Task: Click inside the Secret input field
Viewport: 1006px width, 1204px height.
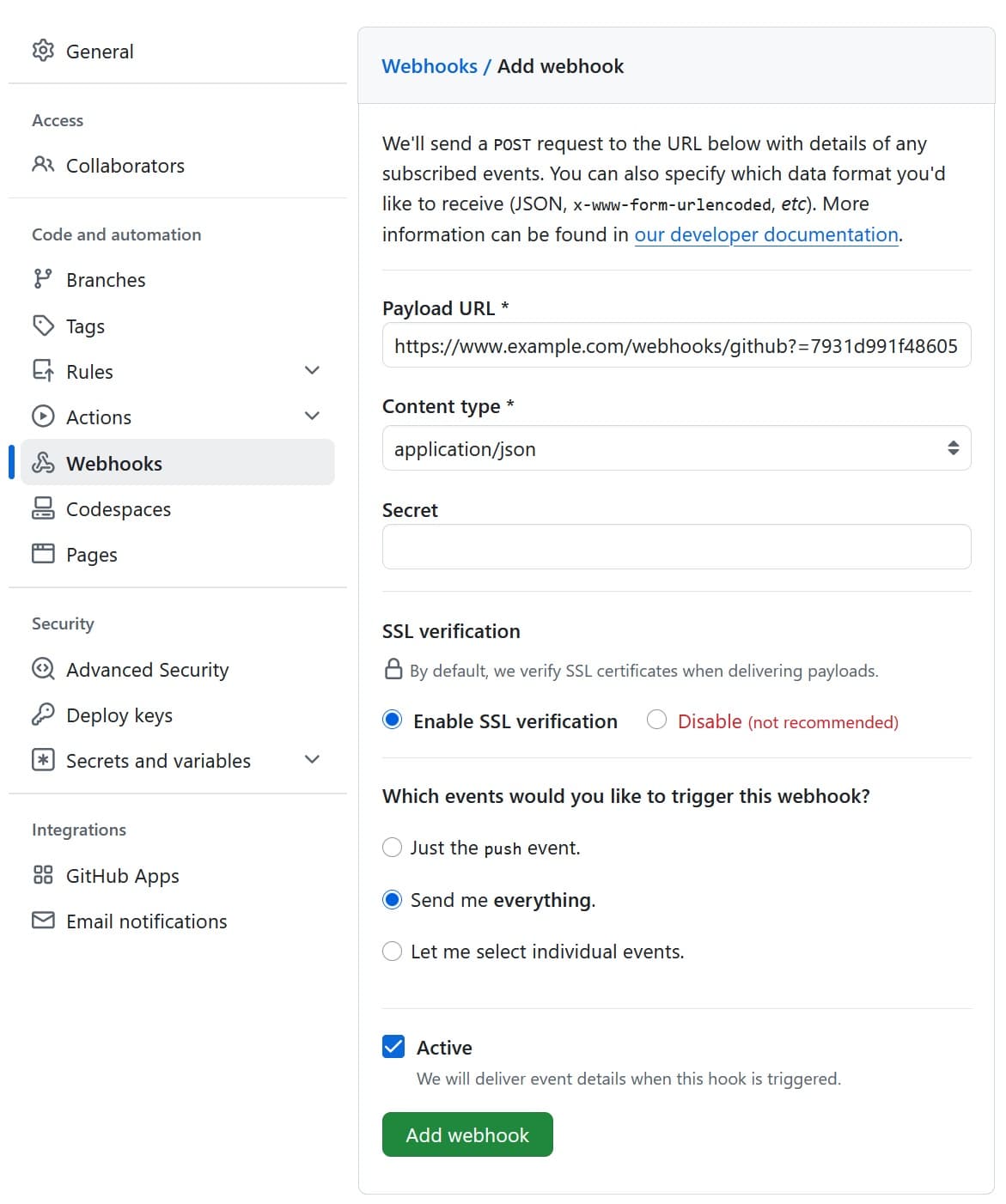Action: 675,546
